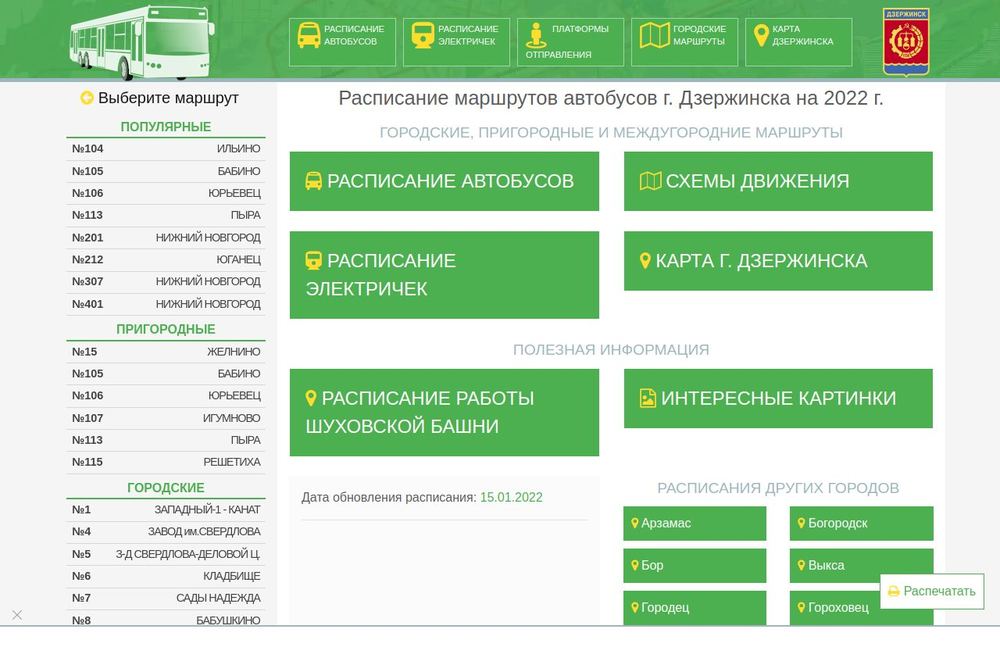The image size is (1000, 672).
Task: Click the map icon on the Схемы движения button
Action: pyautogui.click(x=651, y=181)
